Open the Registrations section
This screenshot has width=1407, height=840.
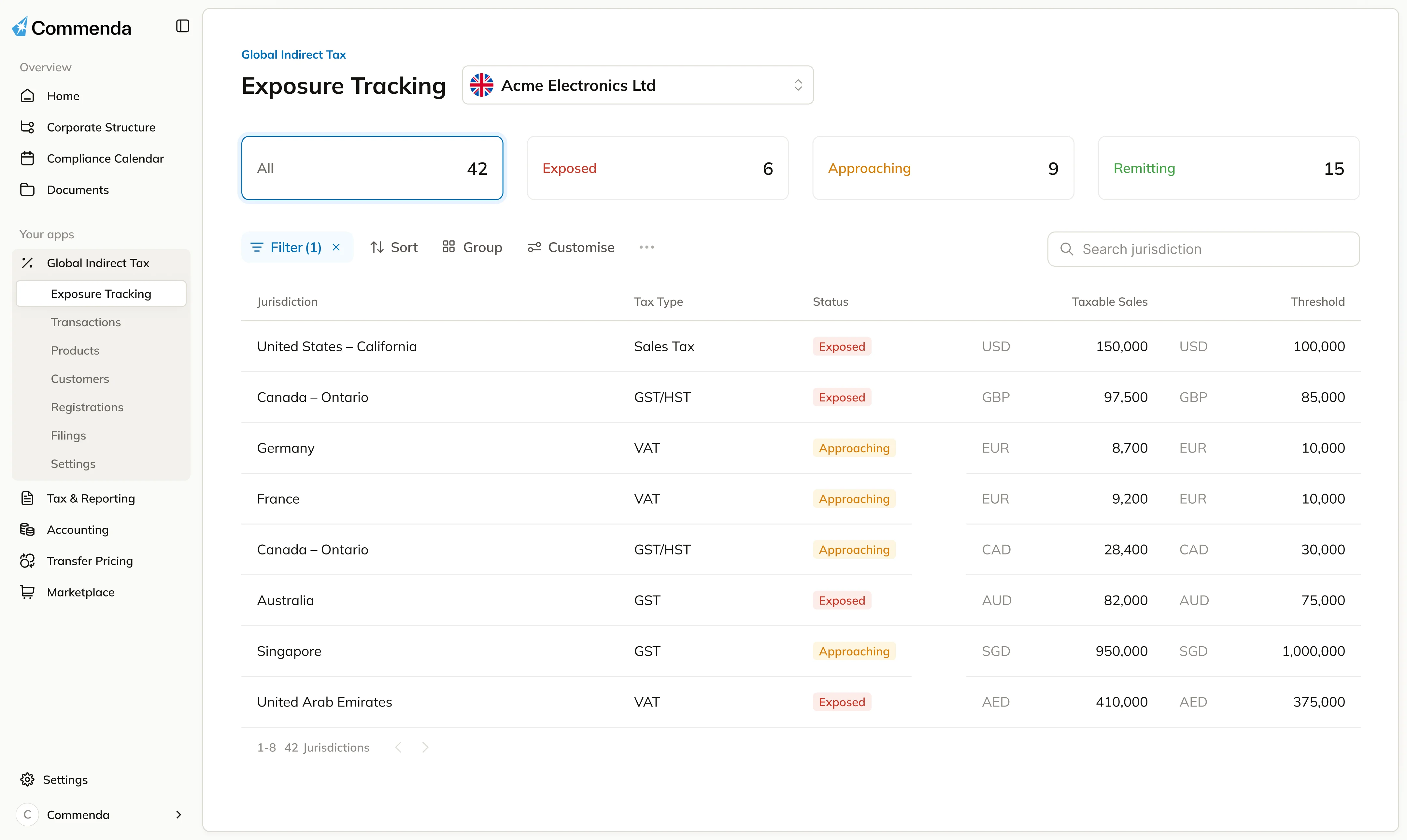(x=87, y=407)
